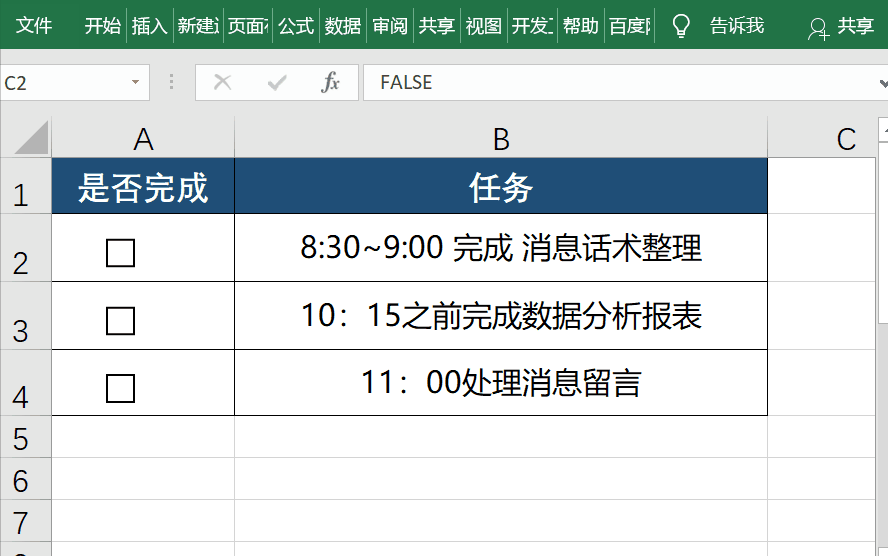Select row 3 header
This screenshot has height=556, width=888.
(x=25, y=315)
